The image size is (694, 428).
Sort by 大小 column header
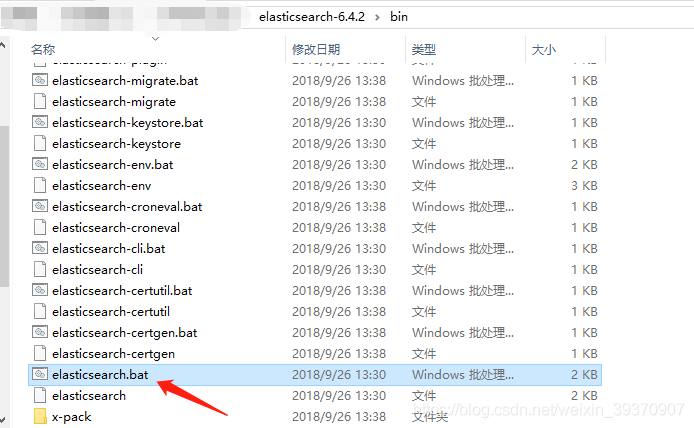544,50
